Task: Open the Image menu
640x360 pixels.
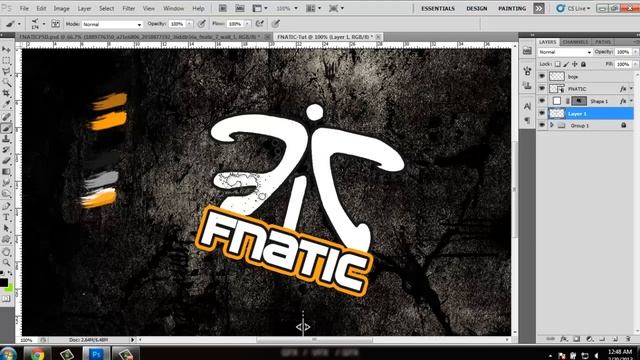Action: [x=61, y=8]
